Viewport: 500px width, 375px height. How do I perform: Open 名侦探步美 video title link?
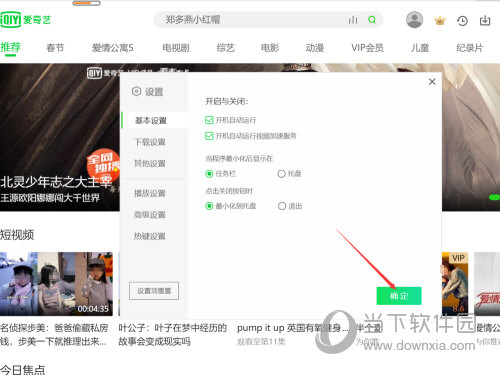coord(54,335)
